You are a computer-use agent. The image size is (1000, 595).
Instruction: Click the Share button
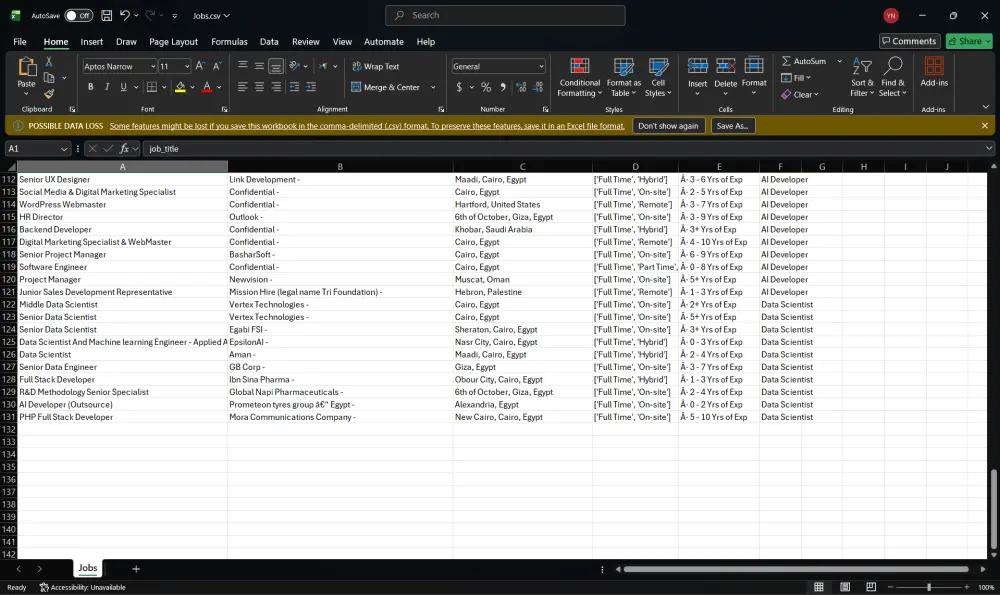969,41
